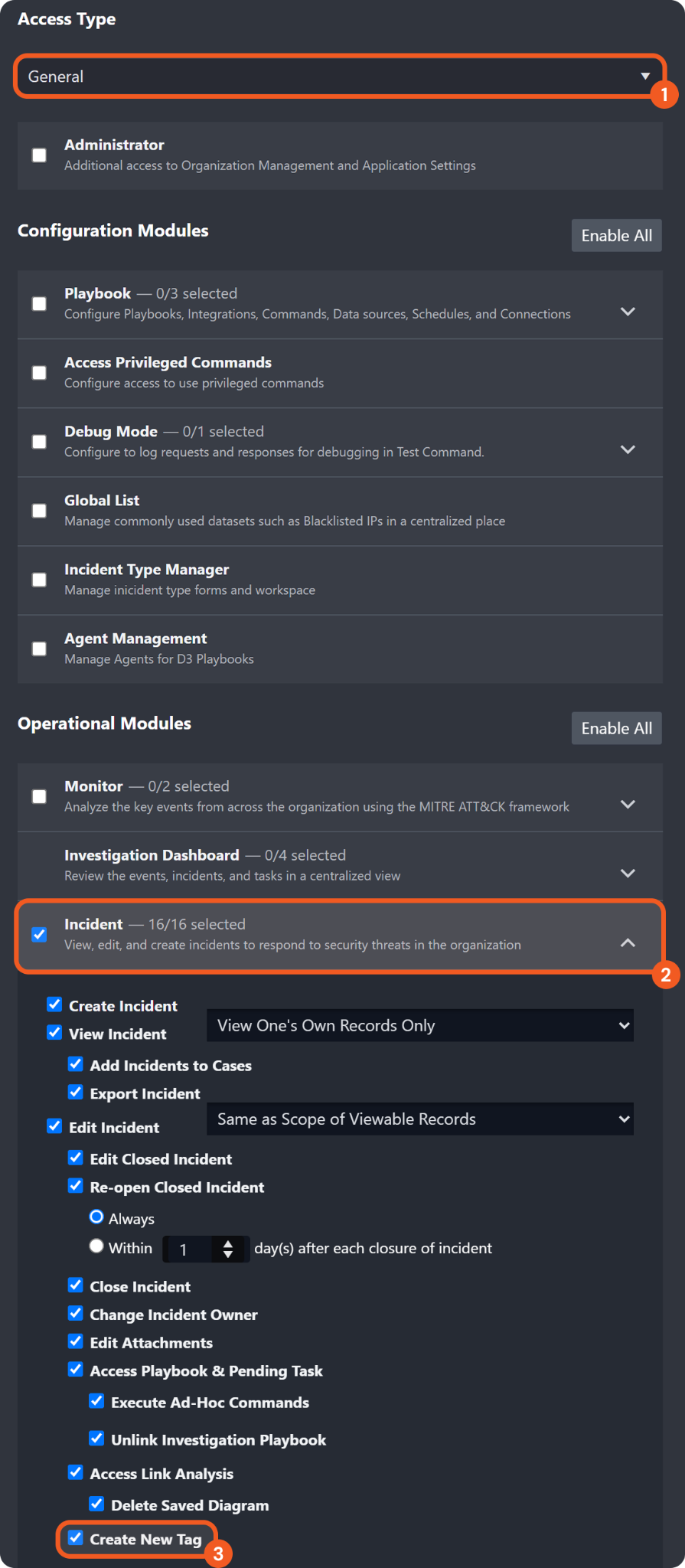Viewport: 685px width, 1568px height.
Task: Expand the Playbook module chevron
Action: (x=628, y=312)
